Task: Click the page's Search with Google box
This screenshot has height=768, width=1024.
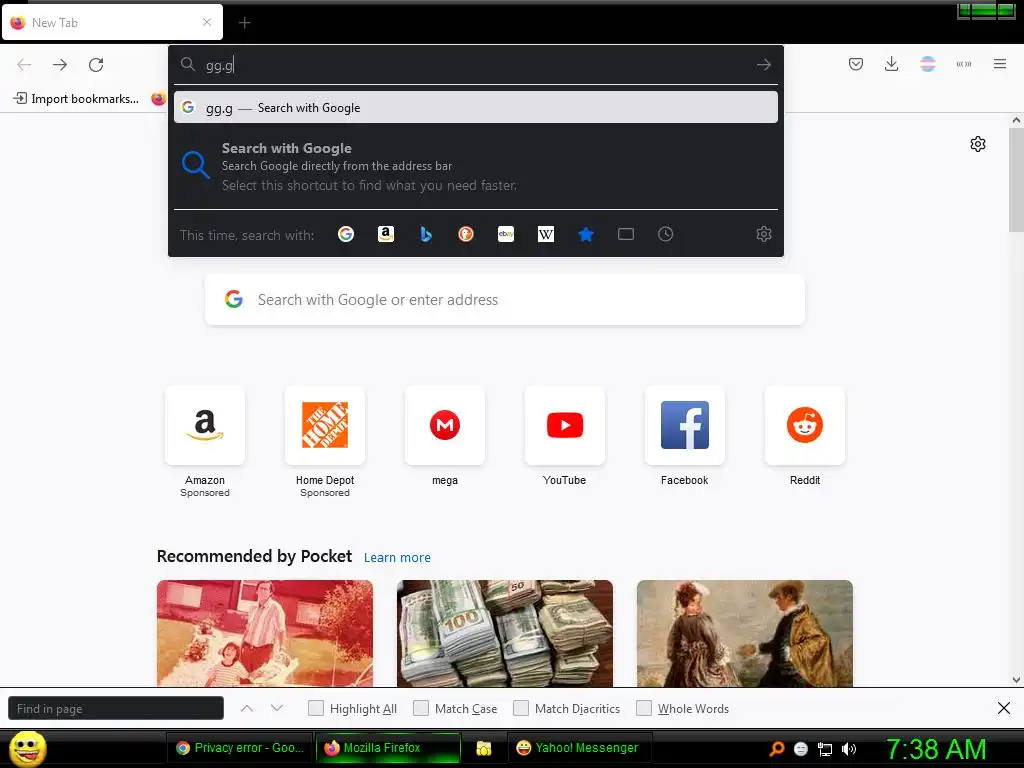Action: click(x=505, y=300)
